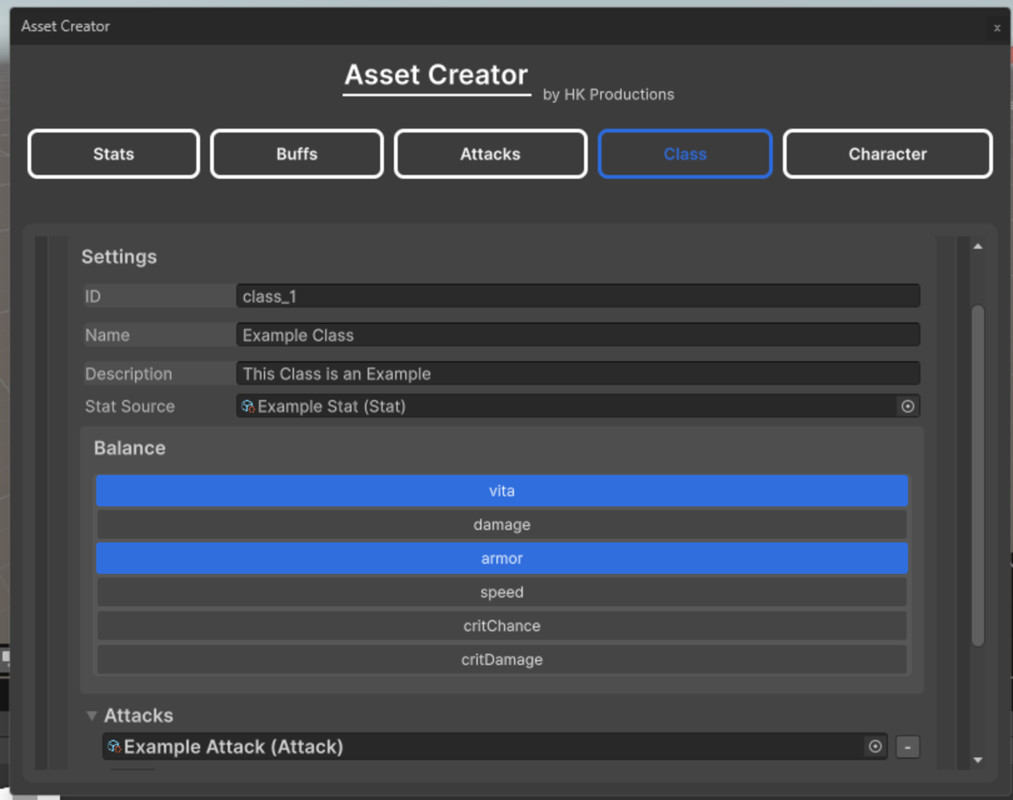
Task: Open the Buffs section
Action: pos(296,153)
